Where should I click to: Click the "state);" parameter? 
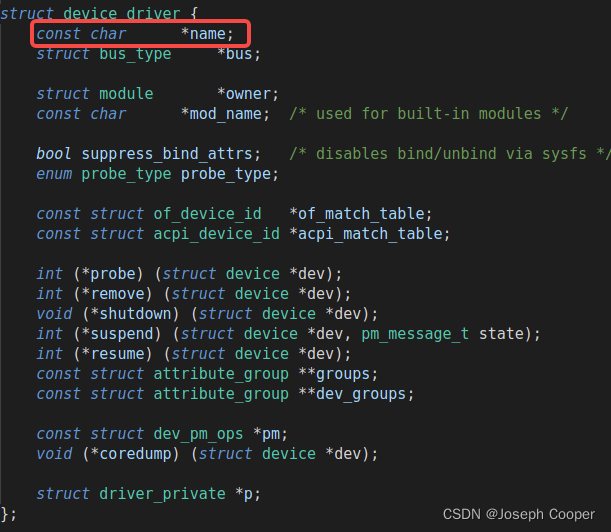pos(510,334)
